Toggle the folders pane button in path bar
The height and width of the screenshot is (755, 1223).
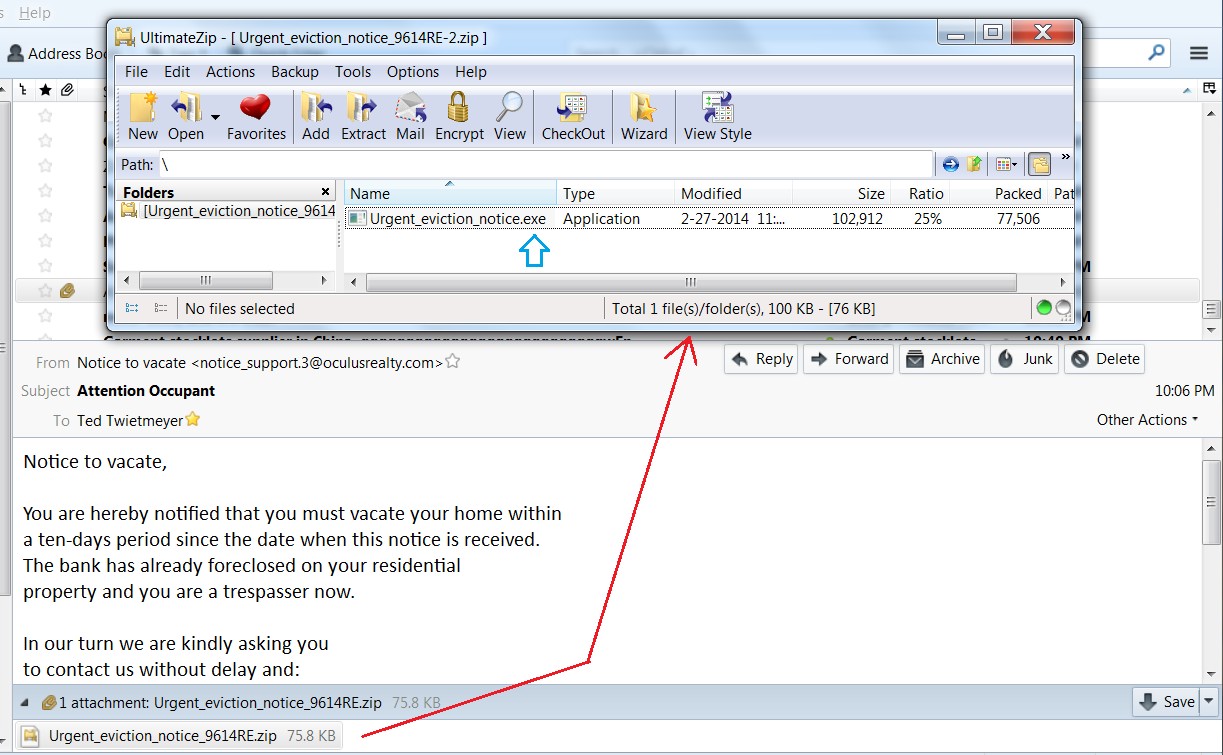coord(1040,164)
